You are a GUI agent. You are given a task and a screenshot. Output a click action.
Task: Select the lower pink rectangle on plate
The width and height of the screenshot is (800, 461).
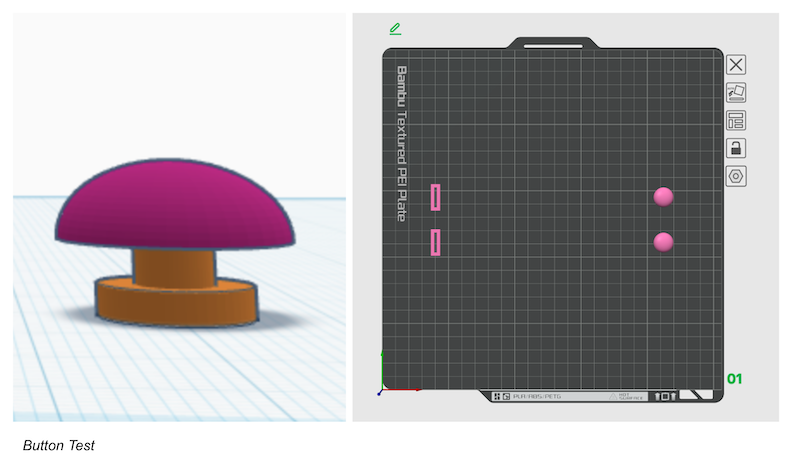pyautogui.click(x=435, y=242)
